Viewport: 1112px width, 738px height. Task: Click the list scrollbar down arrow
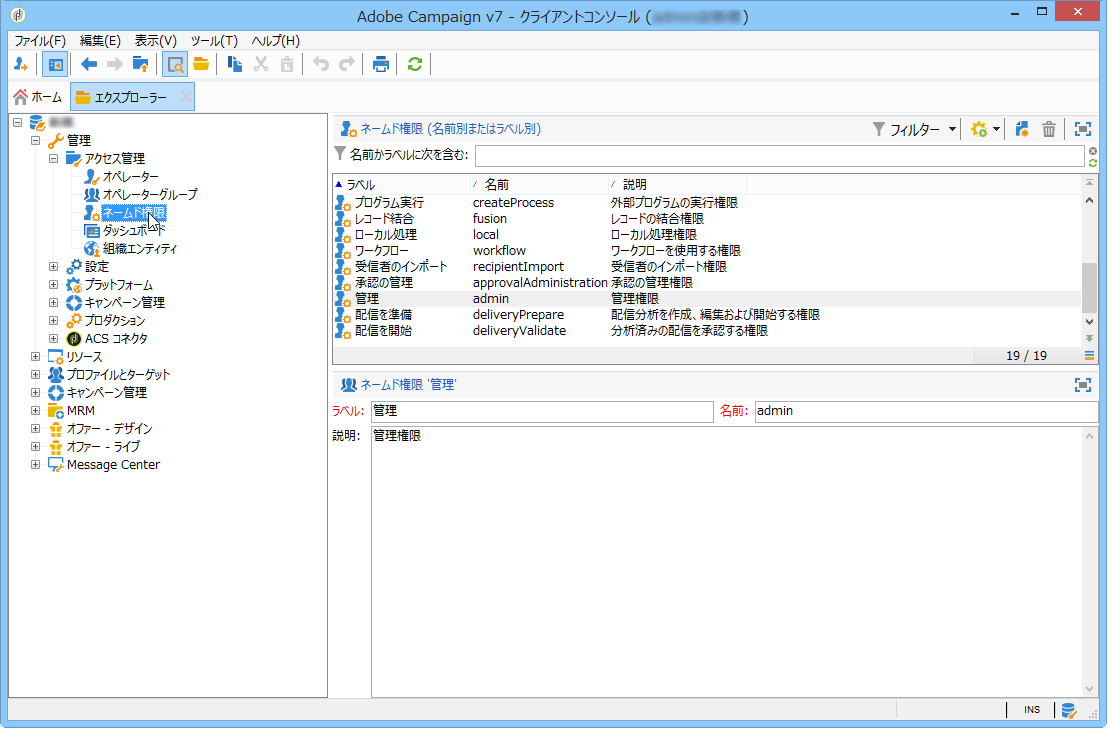(1089, 322)
